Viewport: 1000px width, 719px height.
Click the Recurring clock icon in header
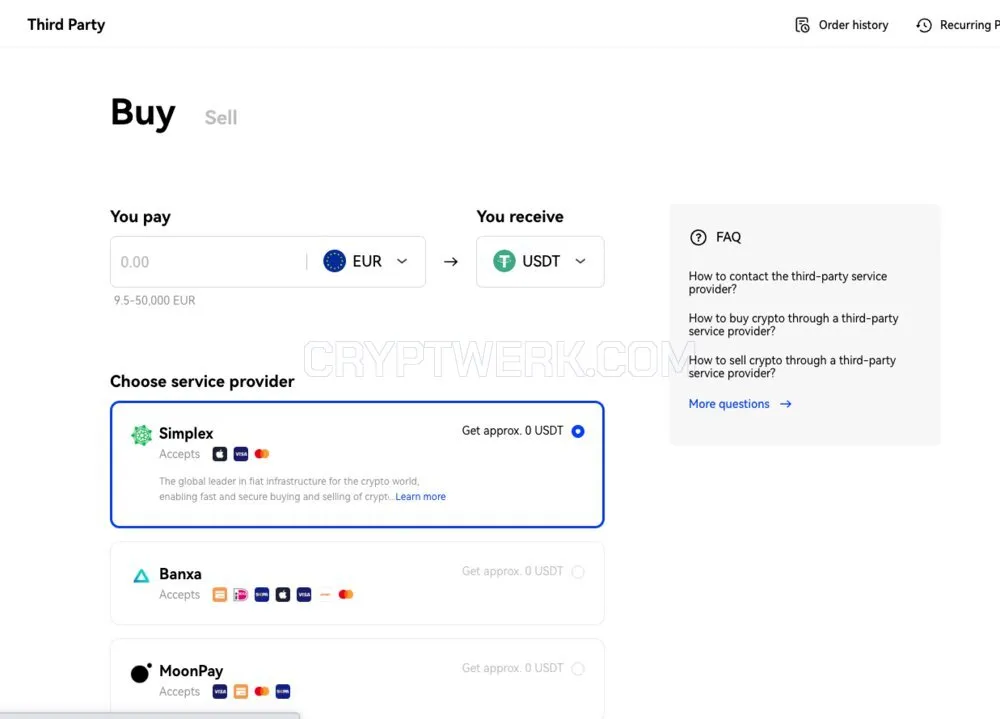pos(923,25)
